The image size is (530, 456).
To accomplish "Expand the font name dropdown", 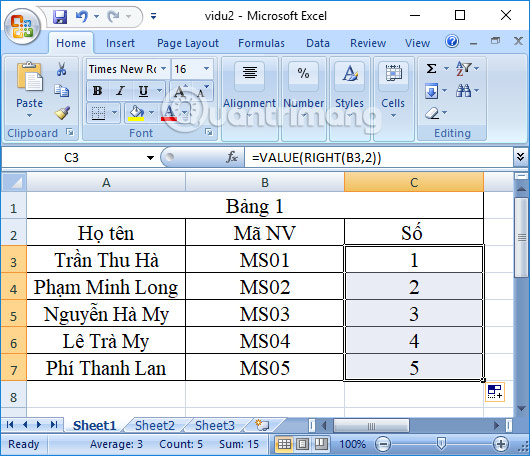I will pyautogui.click(x=164, y=69).
